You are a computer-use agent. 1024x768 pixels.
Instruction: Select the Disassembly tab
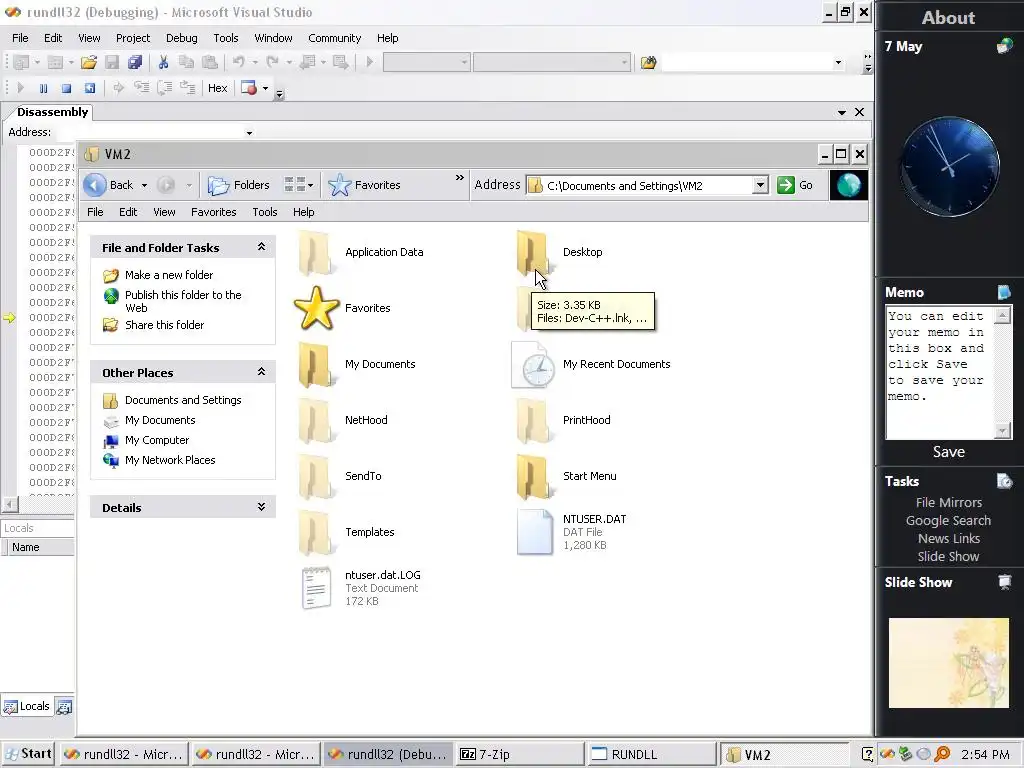click(52, 112)
